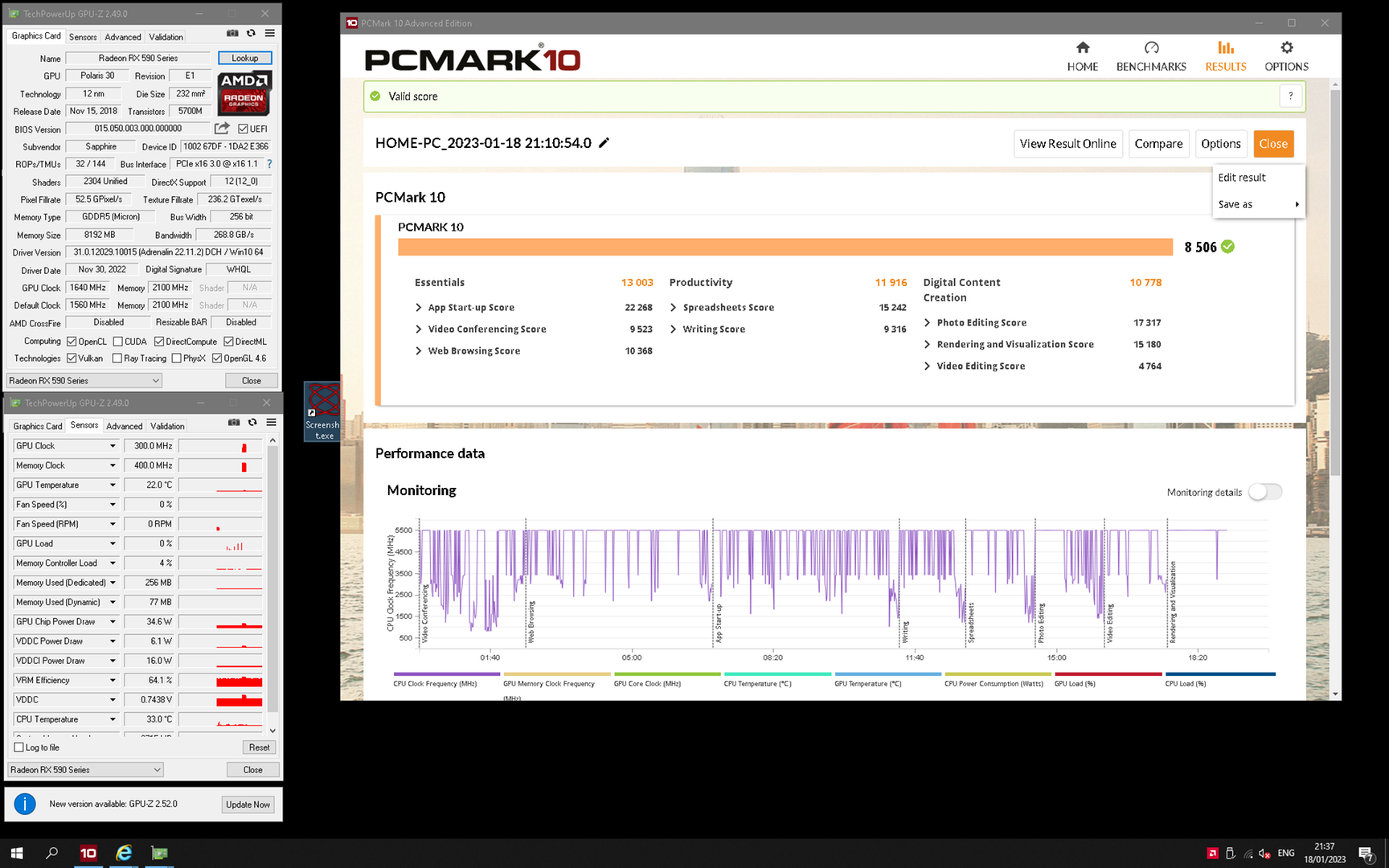Toggle CUDA checkbox

[x=118, y=342]
